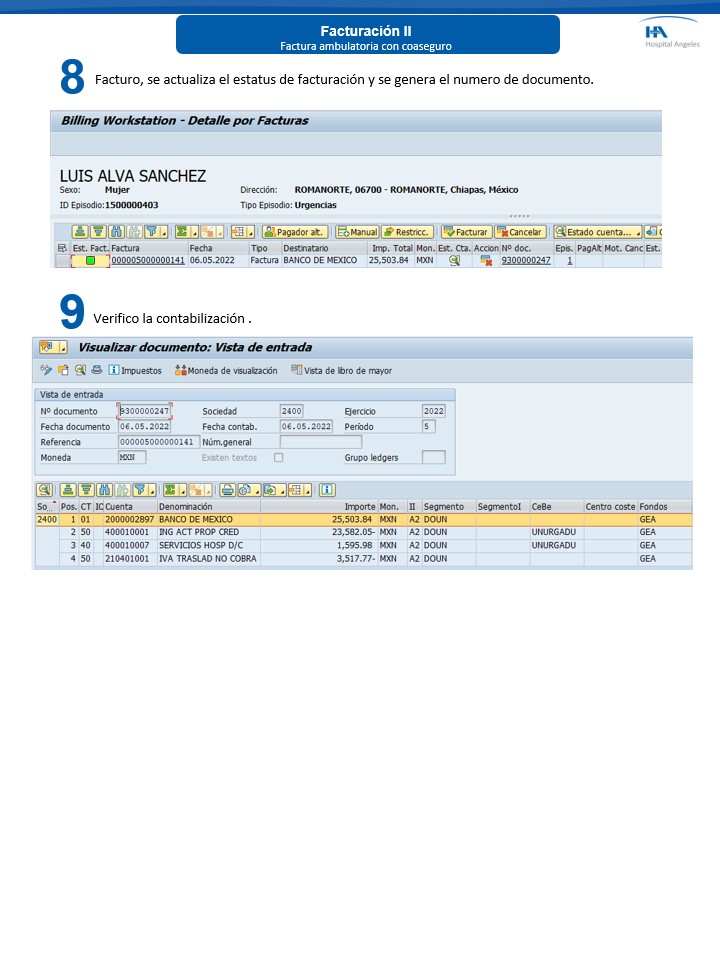Open document number link 9300000247

pos(526,260)
